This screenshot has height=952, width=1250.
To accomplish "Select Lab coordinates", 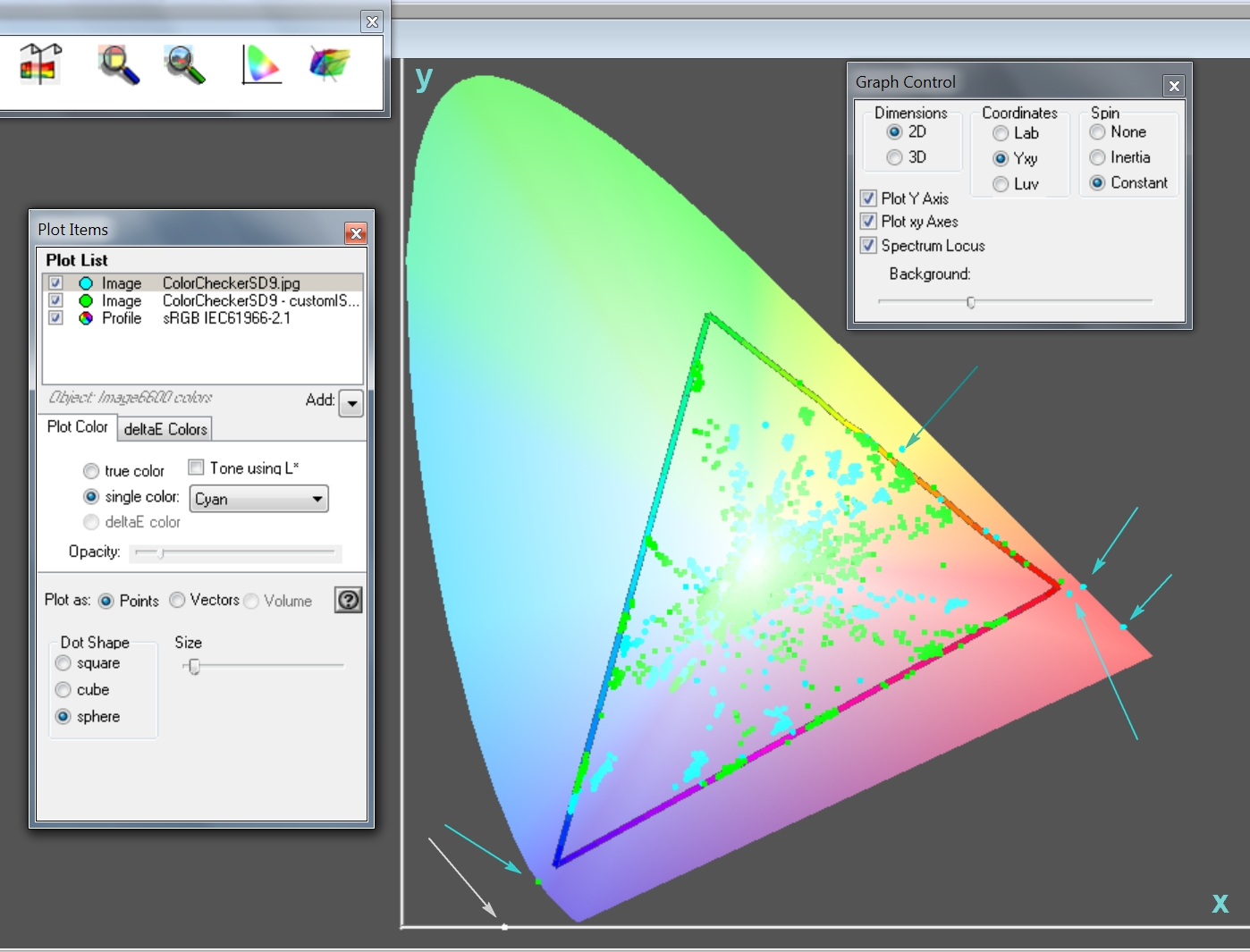I will coord(1001,134).
